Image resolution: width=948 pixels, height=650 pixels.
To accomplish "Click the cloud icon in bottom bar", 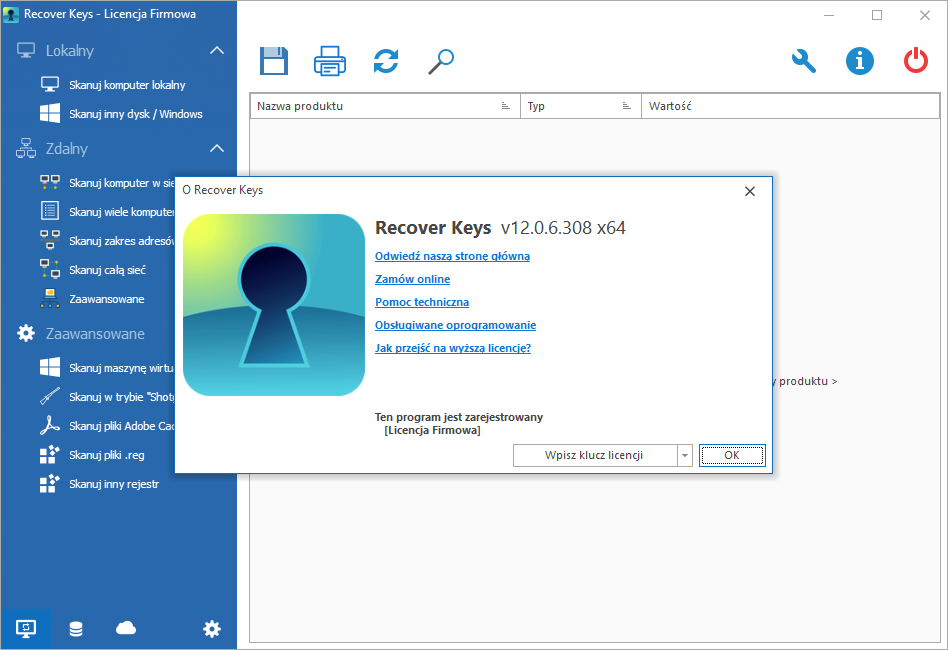I will point(126,628).
